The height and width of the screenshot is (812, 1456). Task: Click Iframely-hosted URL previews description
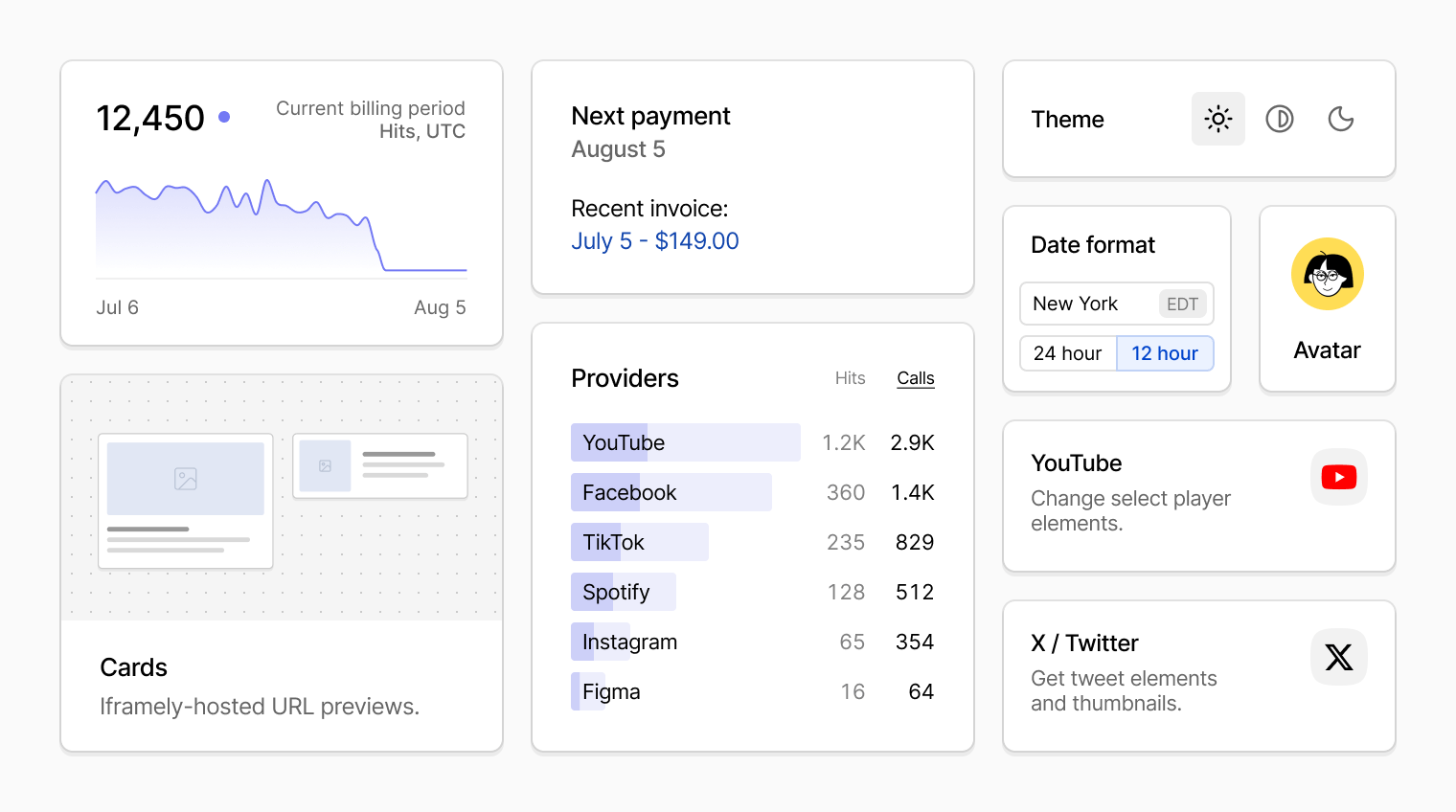coord(260,707)
